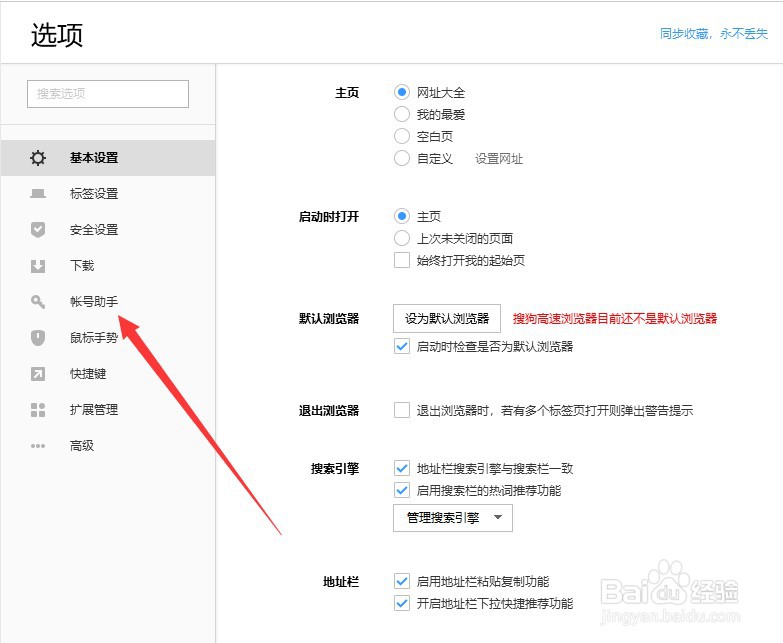Select 空白页 as homepage

pyautogui.click(x=402, y=136)
